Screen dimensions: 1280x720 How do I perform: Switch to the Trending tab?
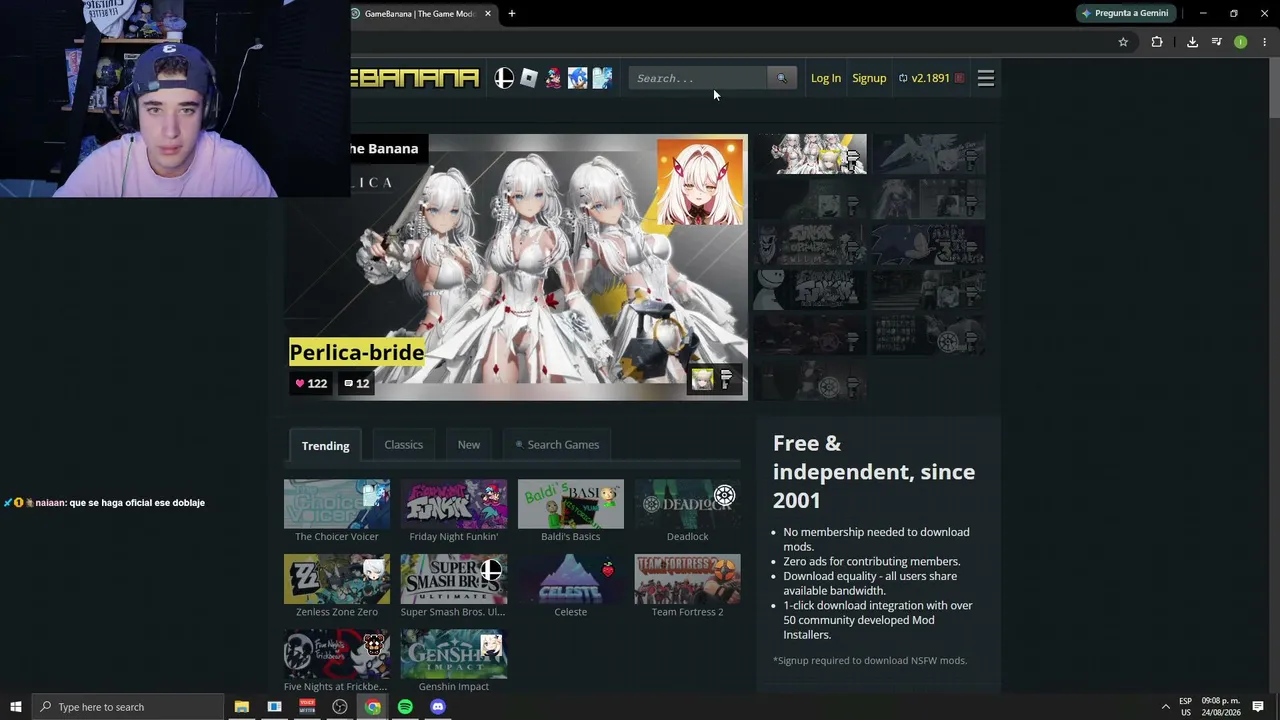tap(326, 445)
